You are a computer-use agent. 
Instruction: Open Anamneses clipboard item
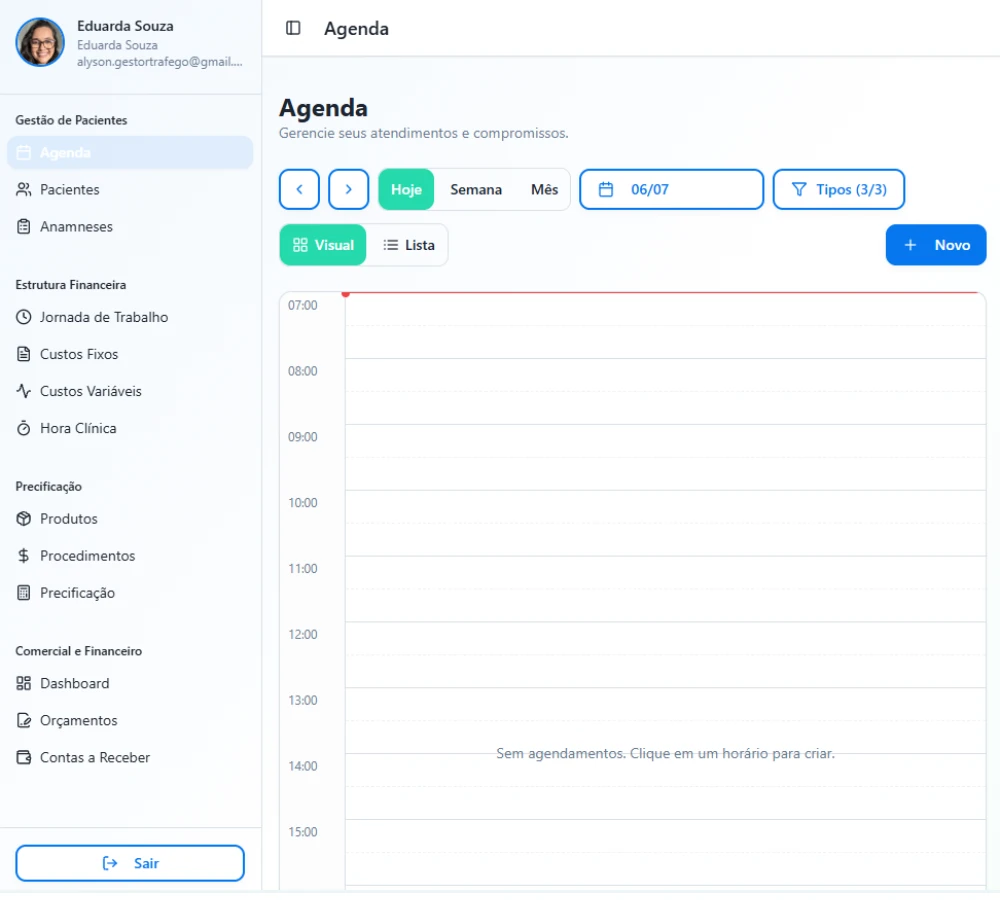[130, 226]
